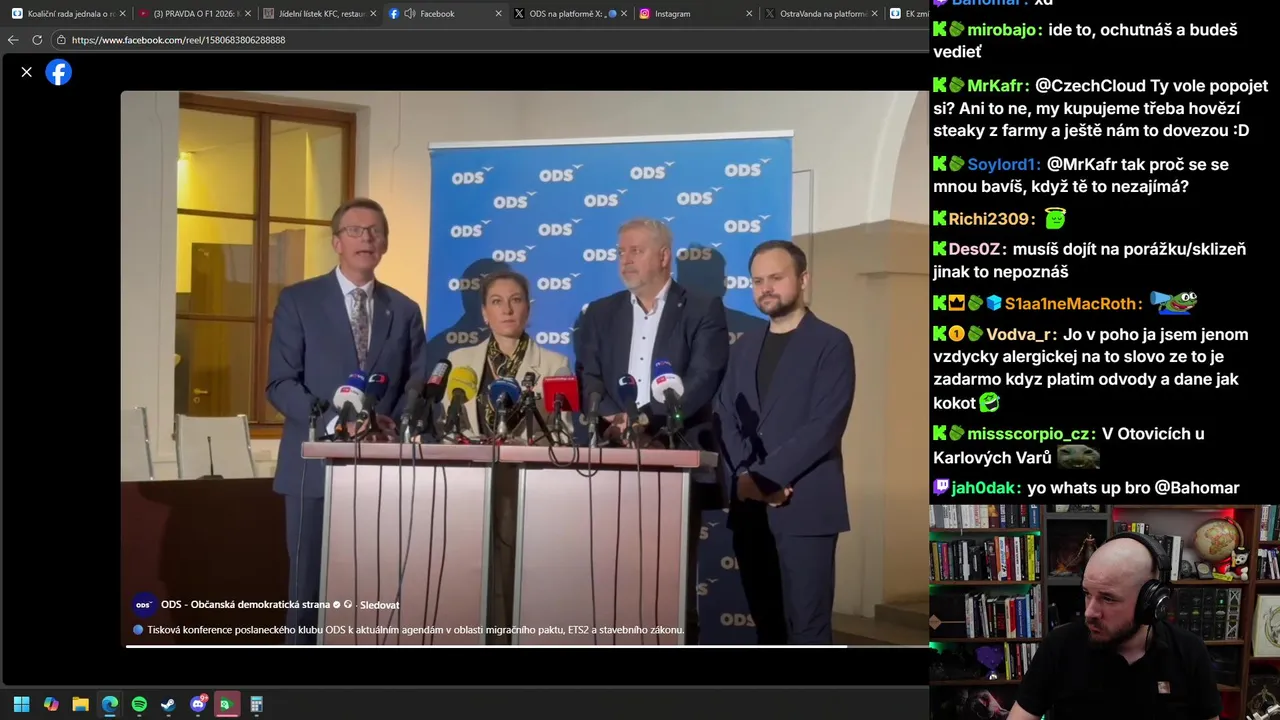Screen dimensions: 1280x720
Task: Click the emote after "kokot" in Vodva_r's message
Action: [x=989, y=402]
